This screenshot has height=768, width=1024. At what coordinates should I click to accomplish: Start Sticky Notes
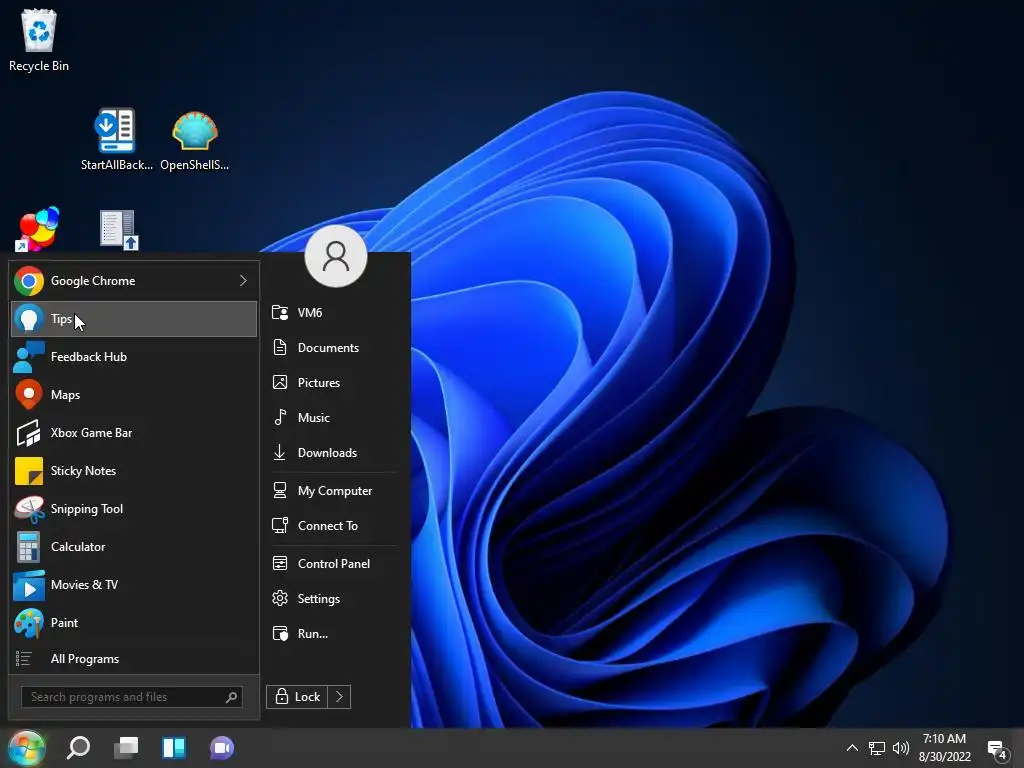[x=134, y=471]
